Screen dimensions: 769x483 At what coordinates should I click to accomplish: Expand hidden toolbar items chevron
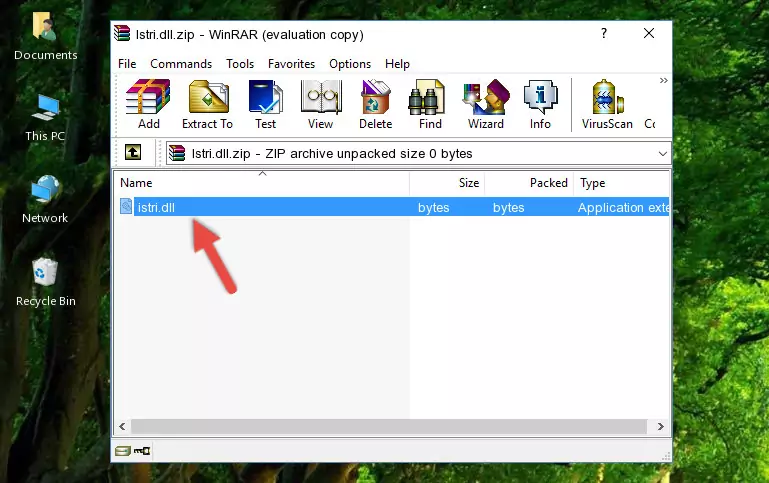664,80
